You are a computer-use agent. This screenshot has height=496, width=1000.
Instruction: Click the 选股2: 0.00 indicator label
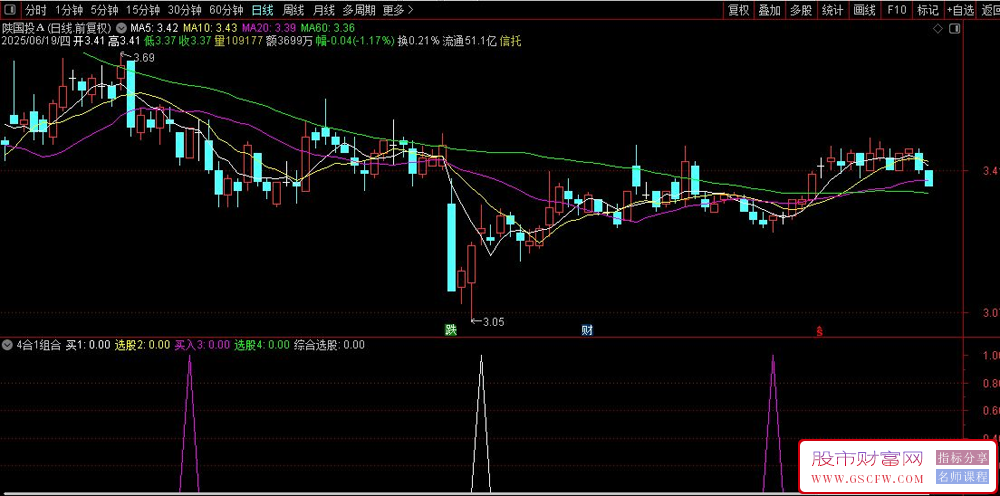coord(142,345)
